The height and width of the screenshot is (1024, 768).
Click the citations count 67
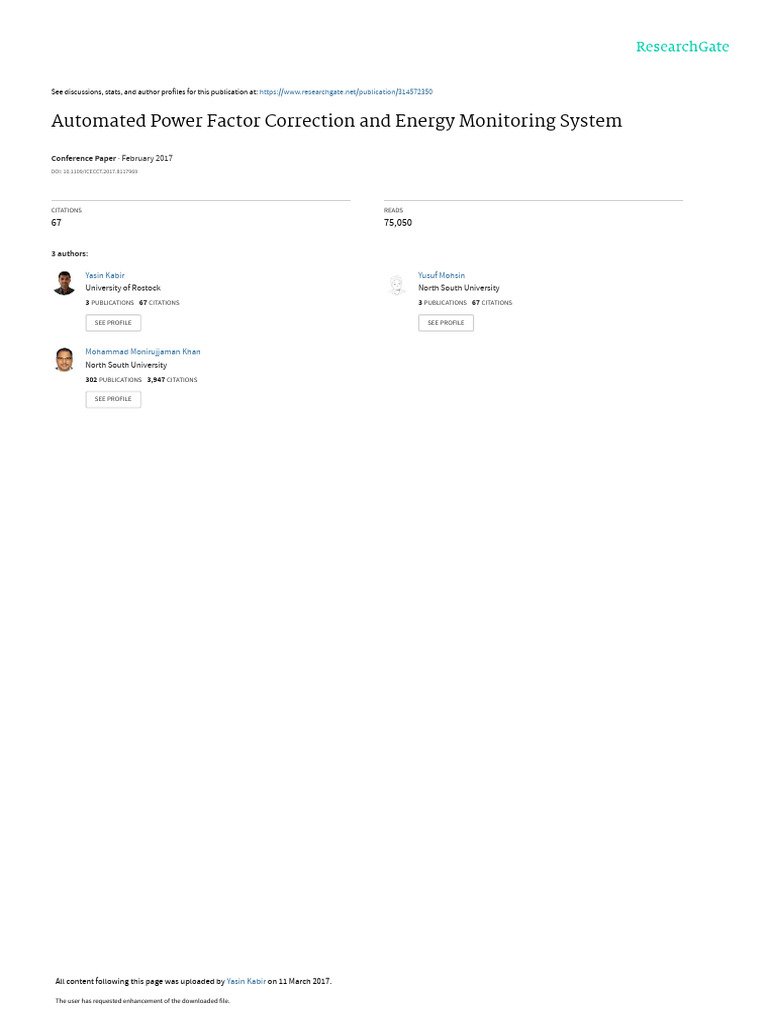(56, 223)
